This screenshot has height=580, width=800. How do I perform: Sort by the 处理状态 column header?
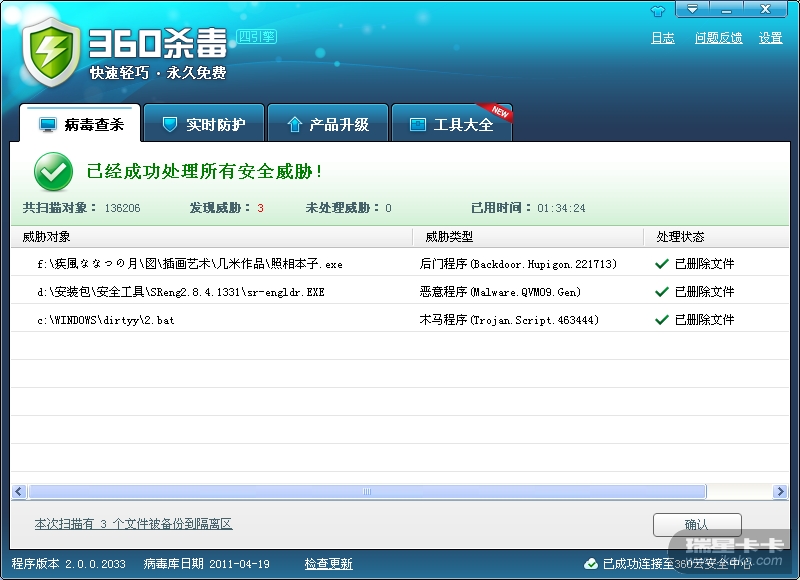coord(716,237)
